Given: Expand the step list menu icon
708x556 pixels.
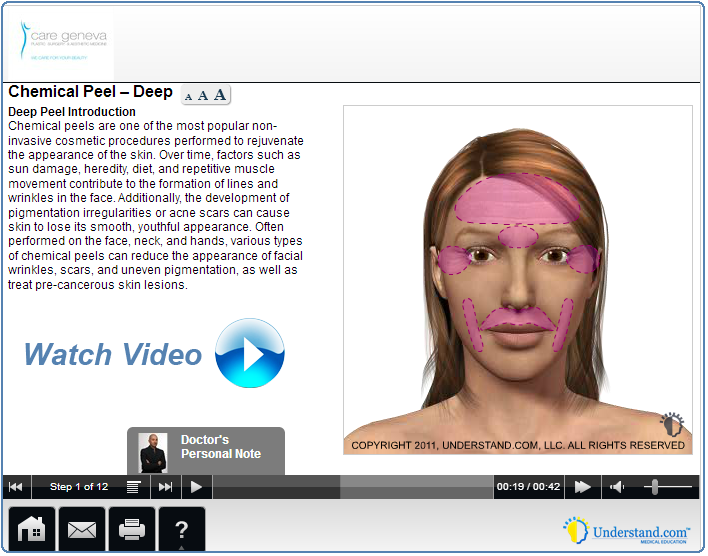Looking at the screenshot, I should click(133, 487).
